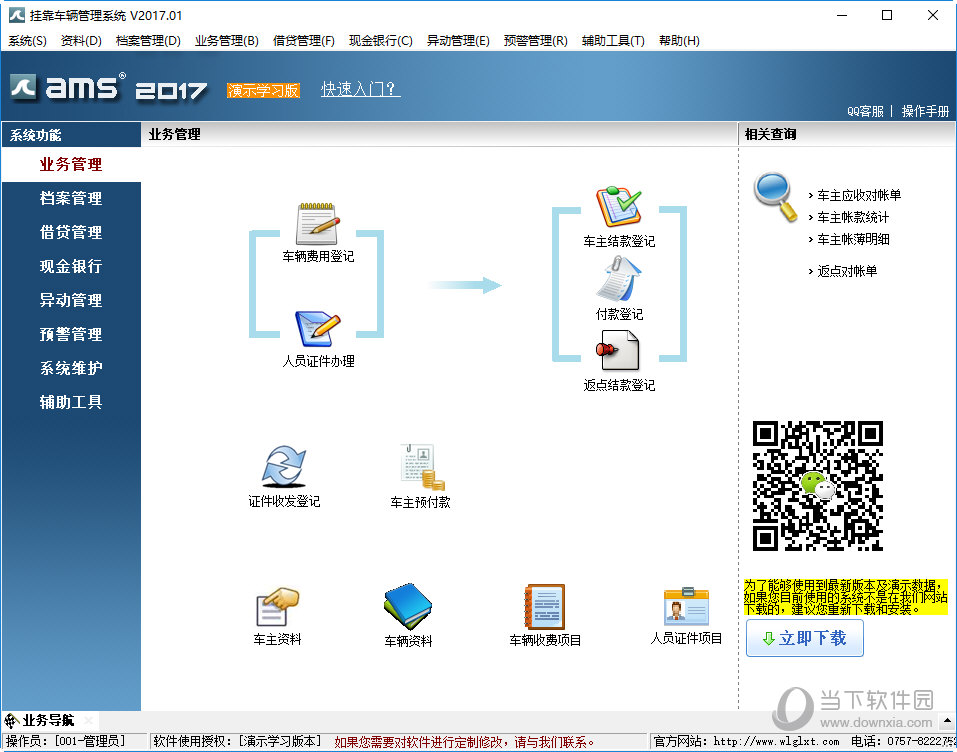Open the 车主帐款统计 query
This screenshot has height=752, width=957.
pos(853,217)
